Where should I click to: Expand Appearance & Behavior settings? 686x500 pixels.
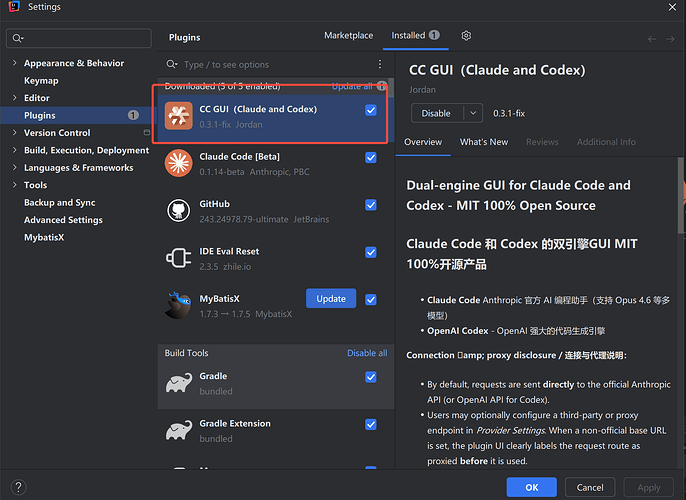pos(14,63)
